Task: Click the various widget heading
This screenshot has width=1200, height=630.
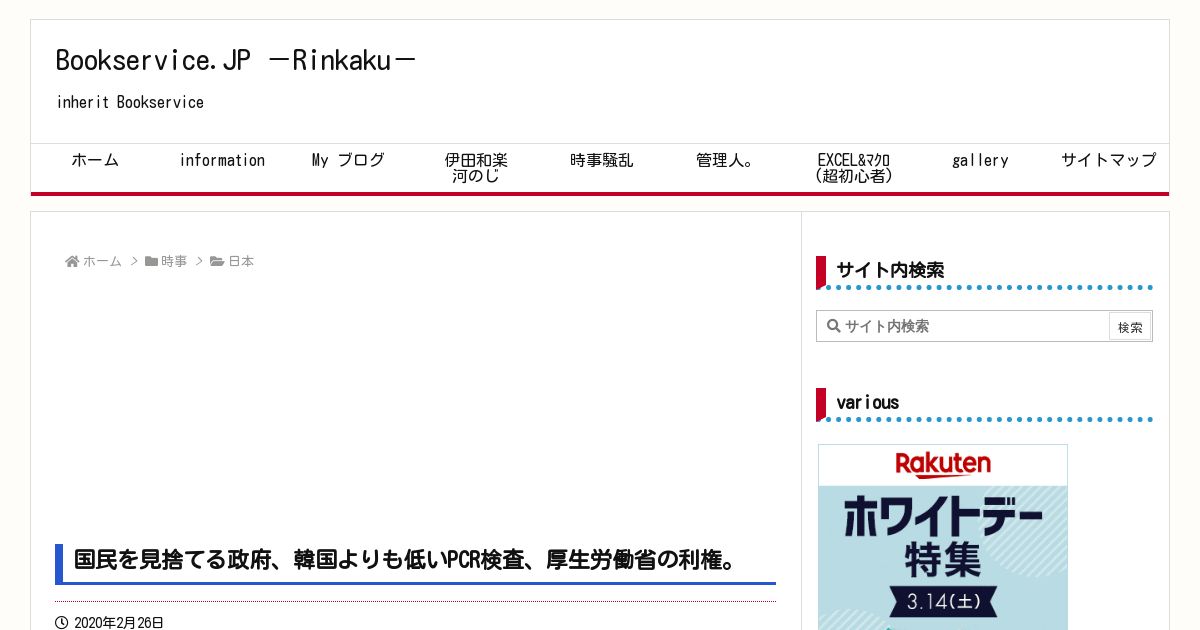Action: (867, 402)
